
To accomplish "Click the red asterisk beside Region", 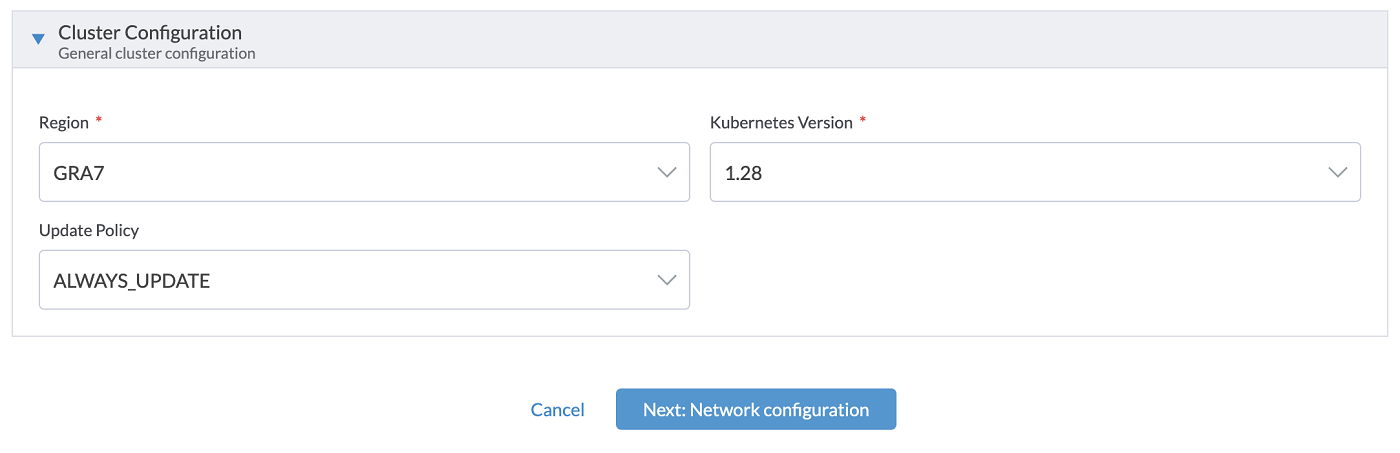I will tap(99, 121).
